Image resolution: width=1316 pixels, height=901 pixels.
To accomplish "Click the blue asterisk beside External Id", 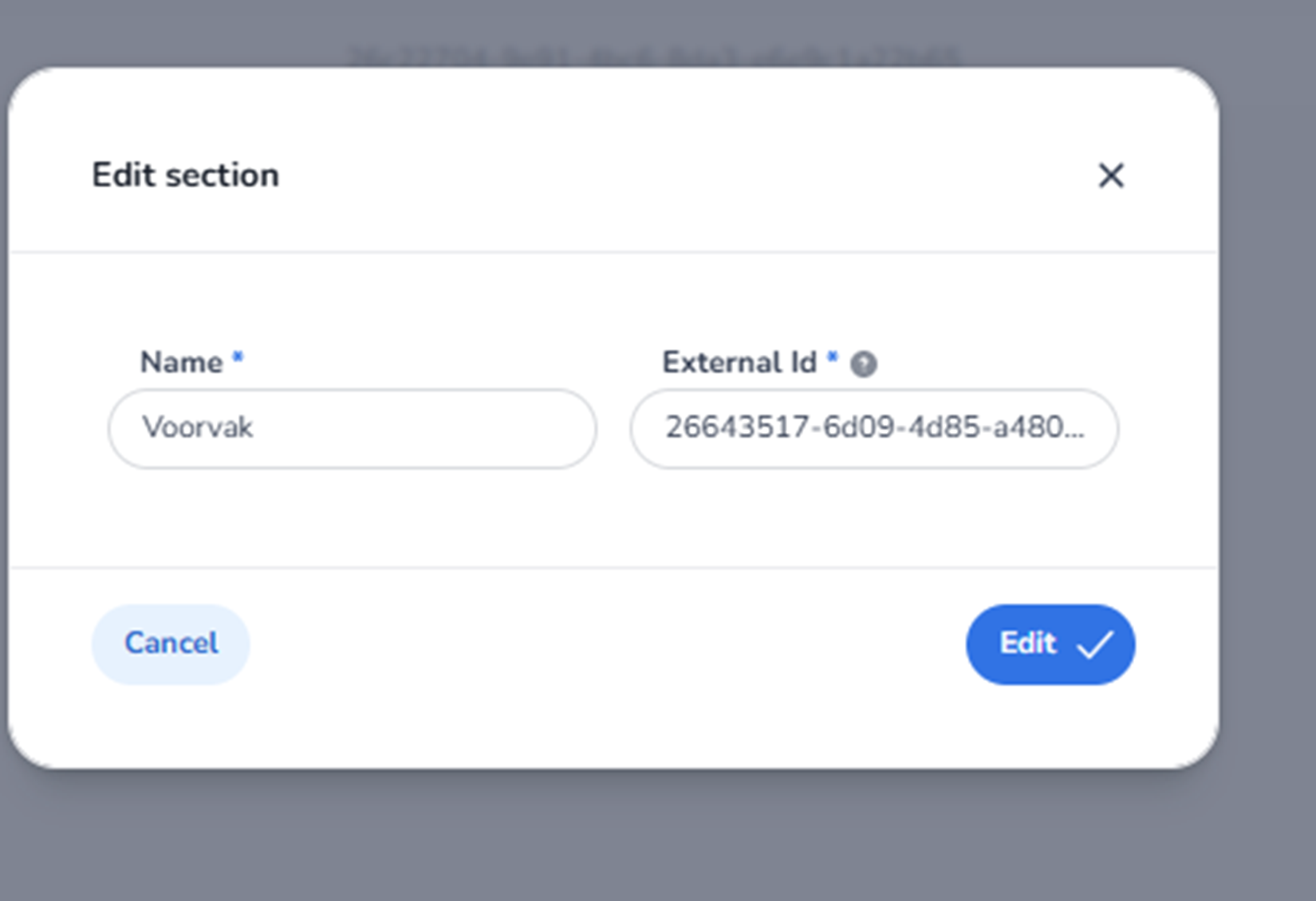I will (832, 358).
